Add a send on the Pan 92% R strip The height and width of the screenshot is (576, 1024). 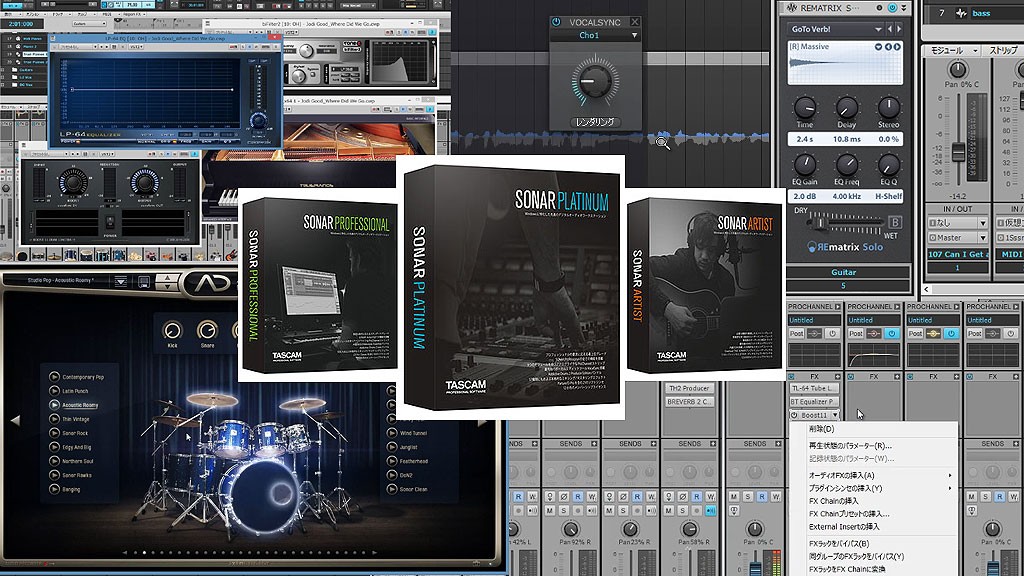pos(594,443)
